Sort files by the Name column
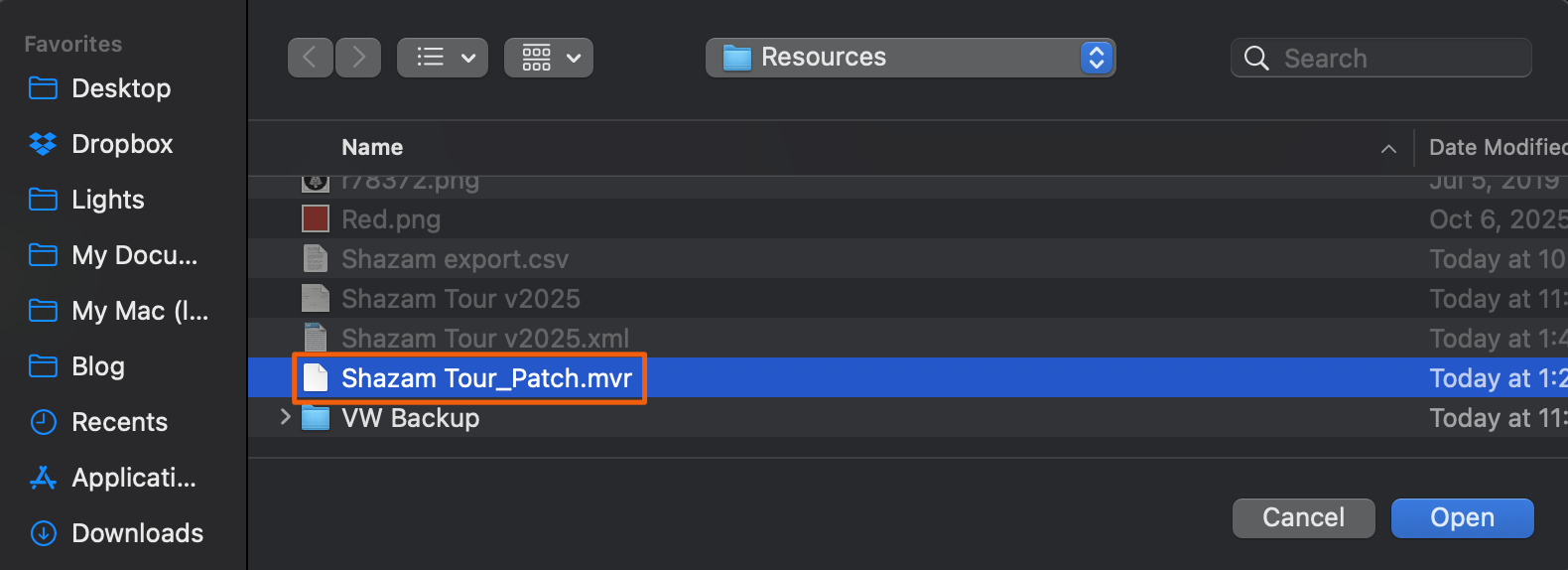Viewport: 1568px width, 570px height. point(372,148)
